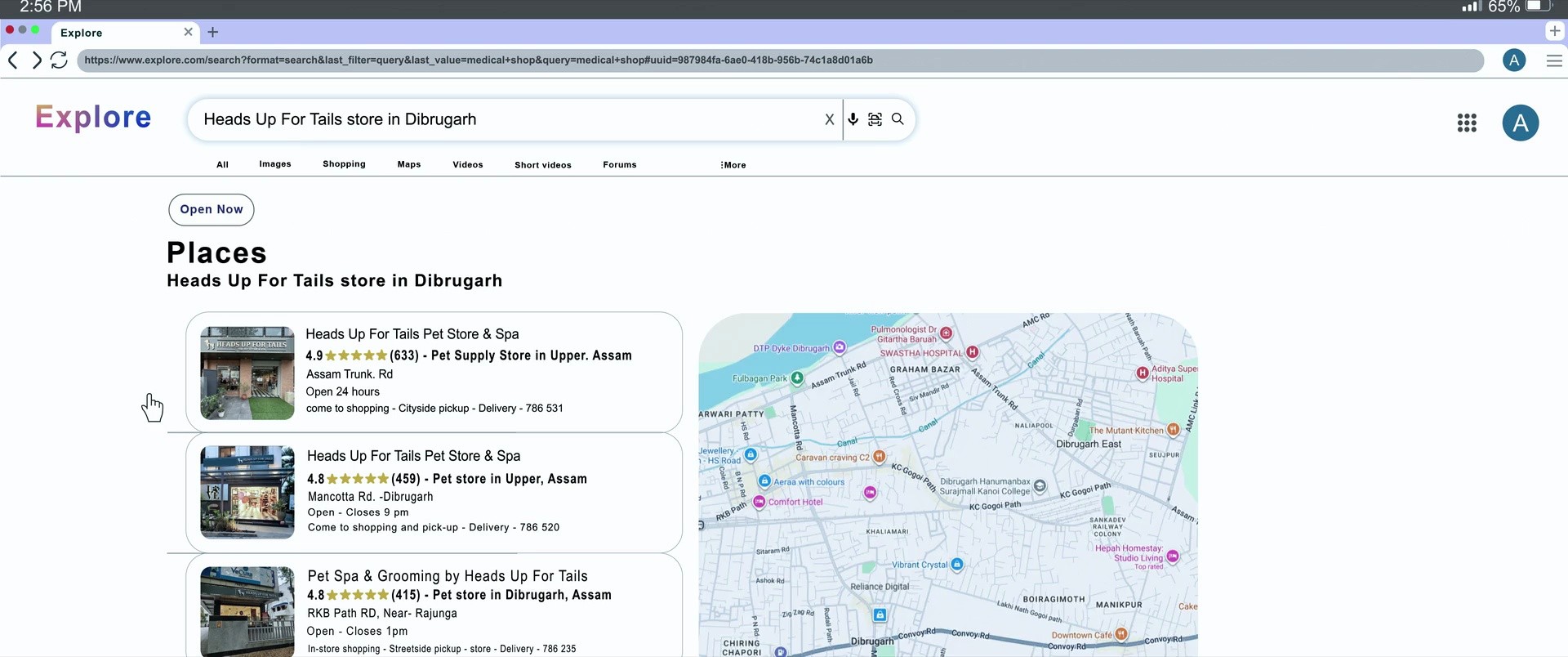Close the Explore browser tab
This screenshot has width=1568, height=657.
pyautogui.click(x=189, y=32)
